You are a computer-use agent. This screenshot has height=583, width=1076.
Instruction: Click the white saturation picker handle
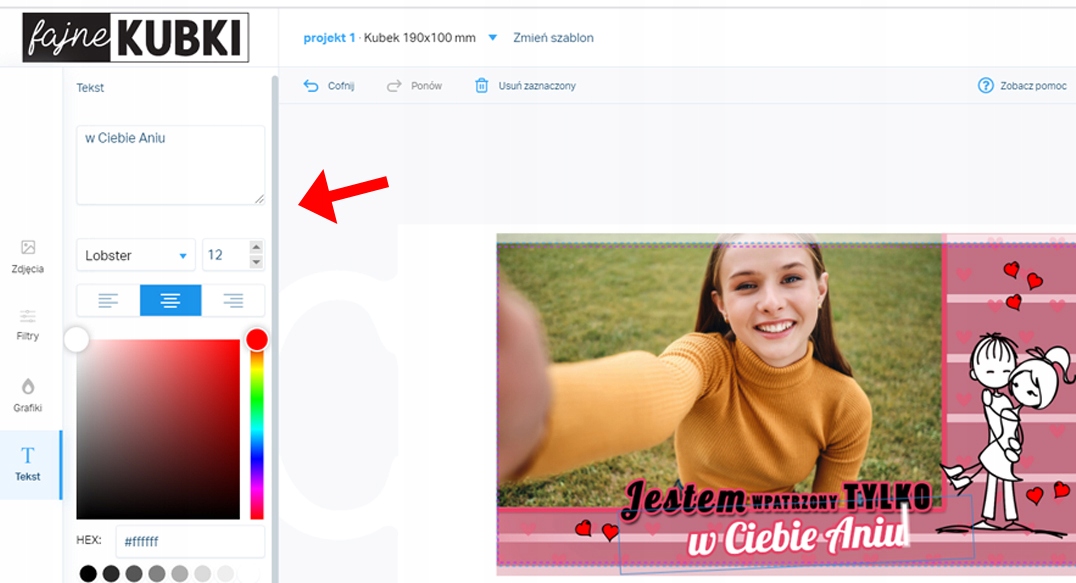click(76, 340)
